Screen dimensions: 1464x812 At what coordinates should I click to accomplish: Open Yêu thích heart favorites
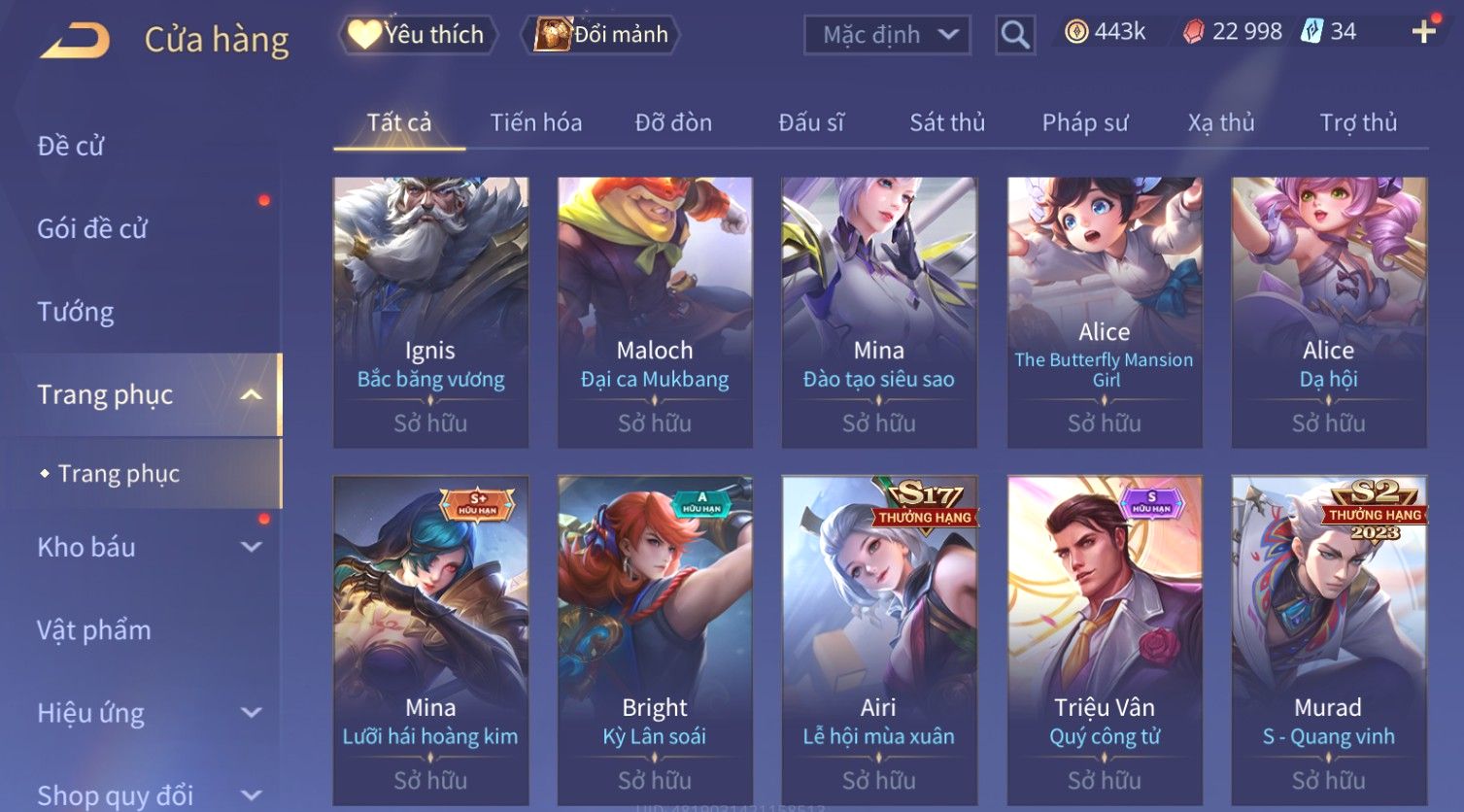tap(418, 35)
